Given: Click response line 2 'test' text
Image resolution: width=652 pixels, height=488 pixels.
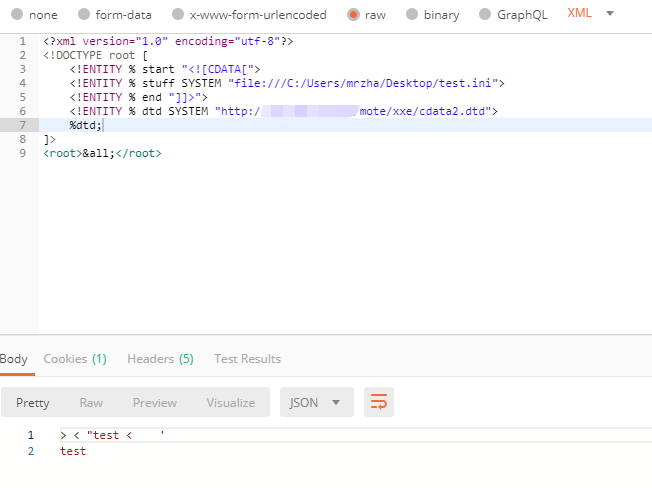Looking at the screenshot, I should tap(73, 451).
